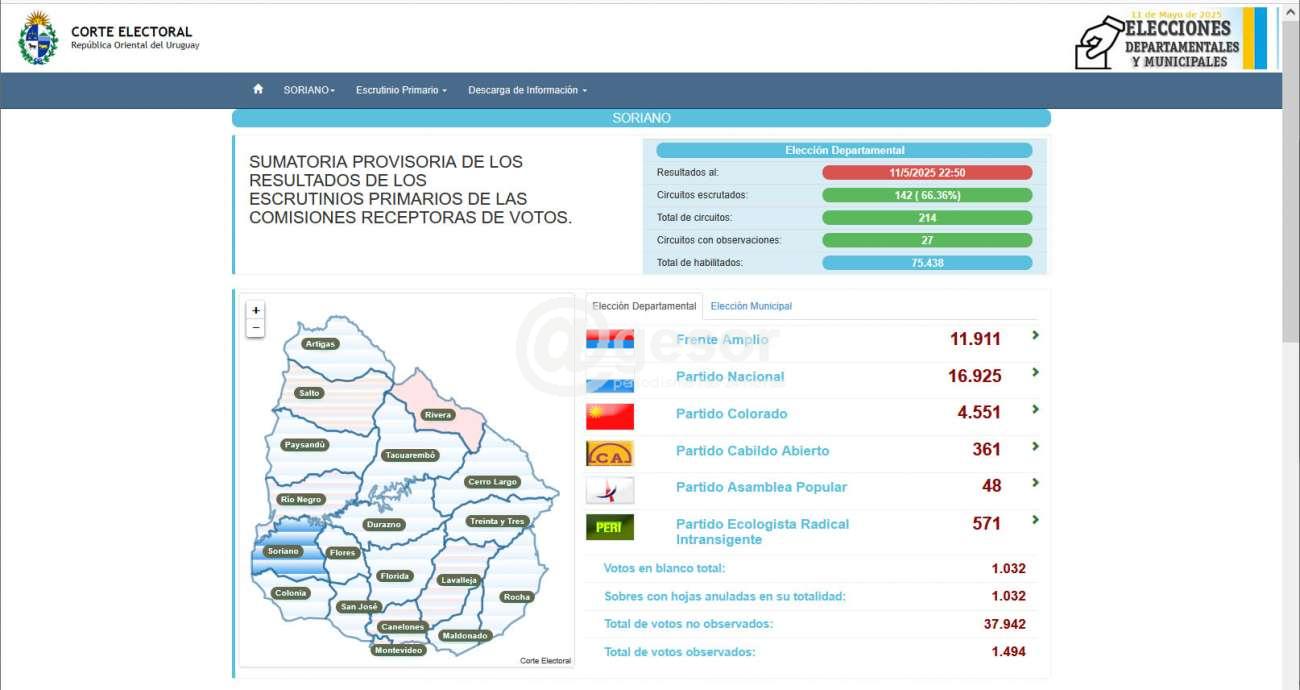Expand Partido Nacional results with arrow

[1035, 373]
